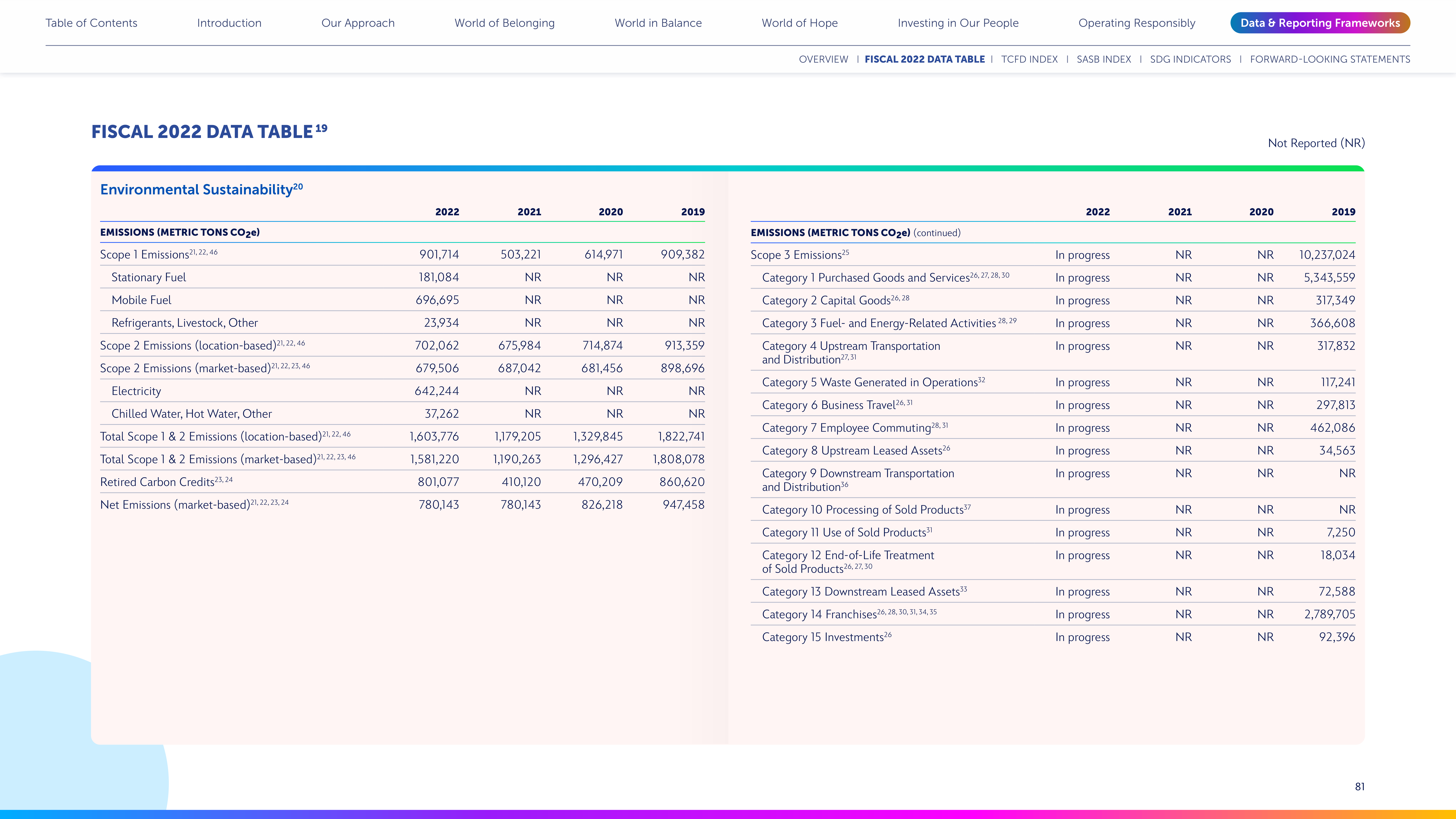This screenshot has height=819, width=1456.
Task: Select Category 7 Employee Commuting label
Action: pos(855,428)
